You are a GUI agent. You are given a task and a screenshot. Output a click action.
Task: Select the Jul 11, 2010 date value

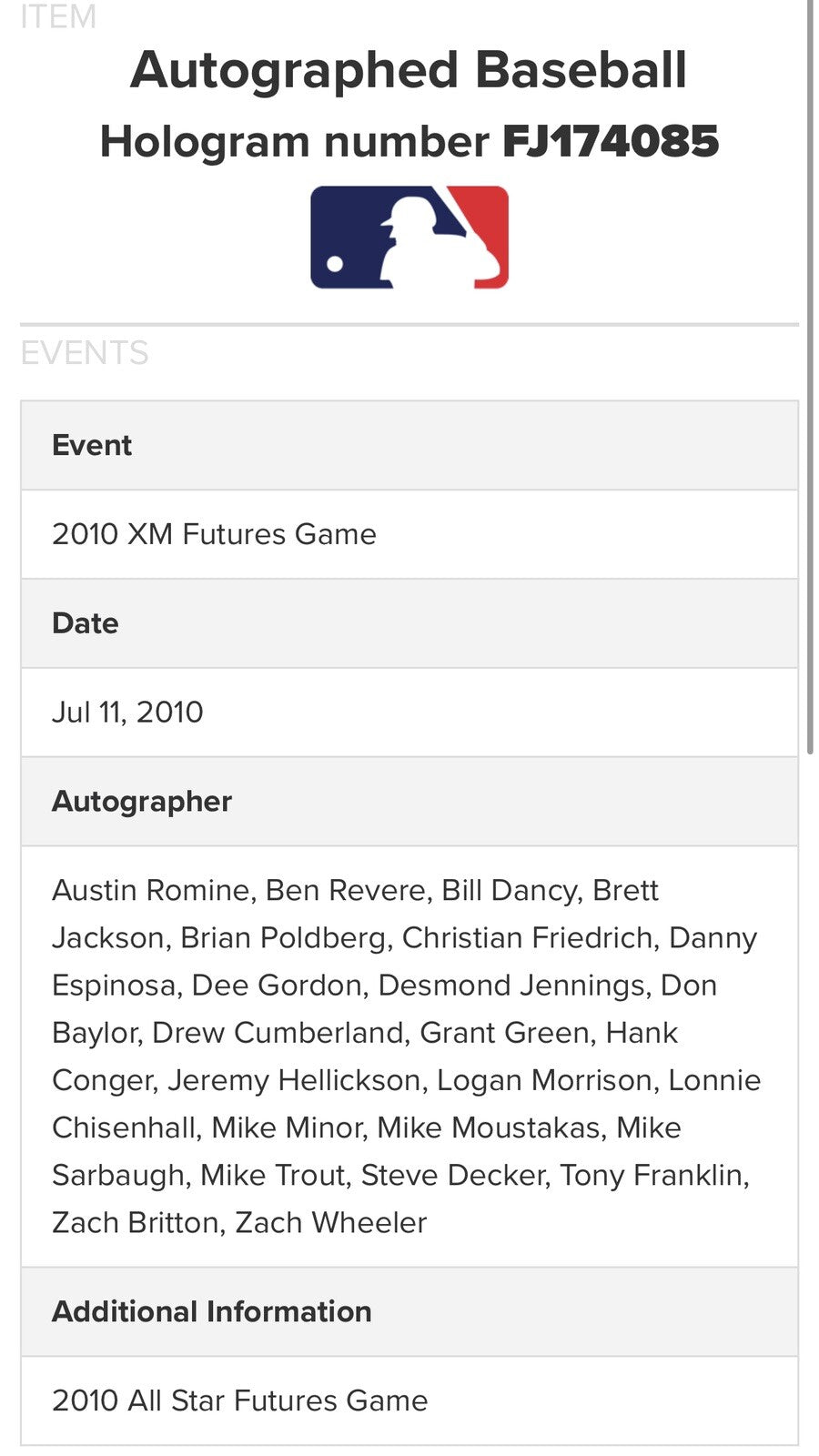click(x=127, y=713)
